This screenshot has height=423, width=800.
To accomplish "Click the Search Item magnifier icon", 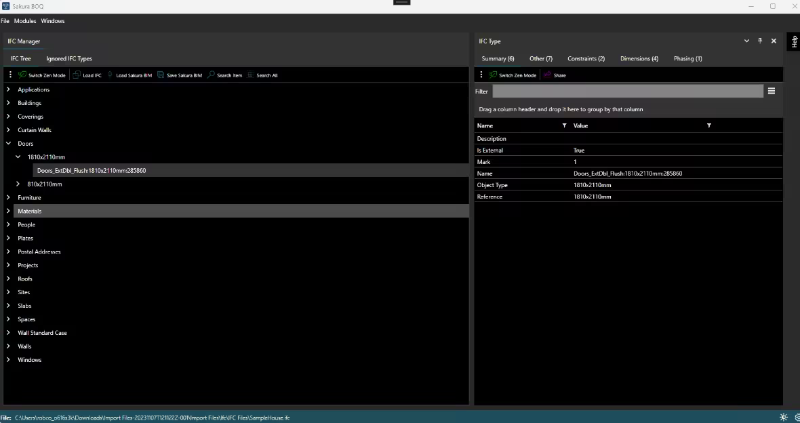I will [211, 75].
